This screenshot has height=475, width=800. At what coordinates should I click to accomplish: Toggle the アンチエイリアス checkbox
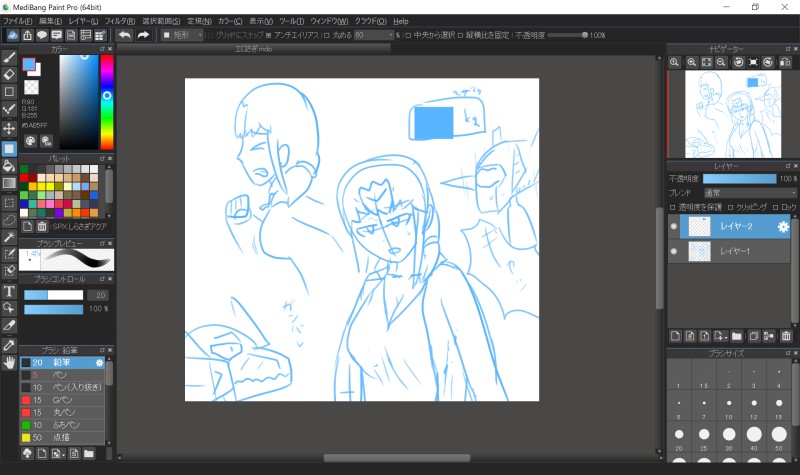(x=268, y=35)
